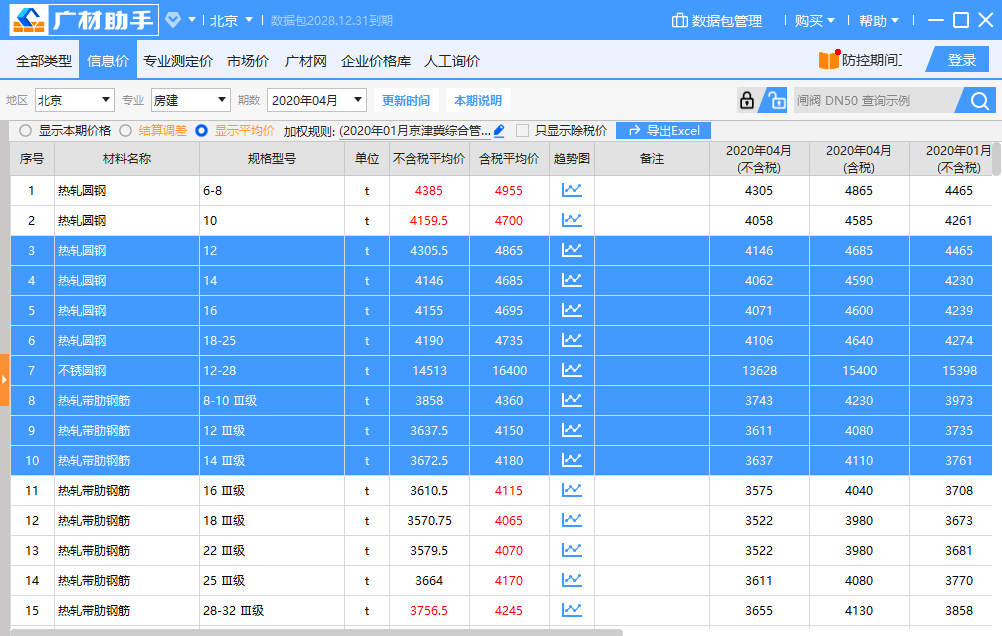Click the locked padlock icon

click(746, 100)
